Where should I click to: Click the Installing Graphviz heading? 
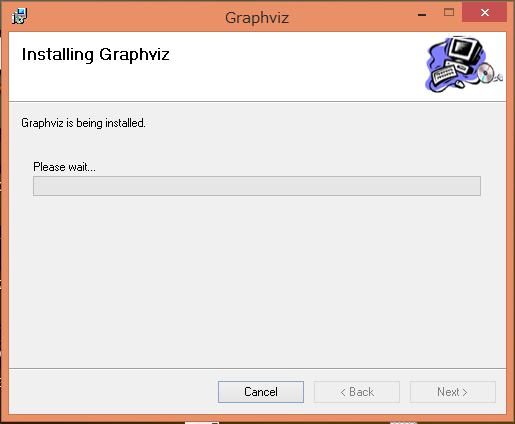tap(95, 55)
